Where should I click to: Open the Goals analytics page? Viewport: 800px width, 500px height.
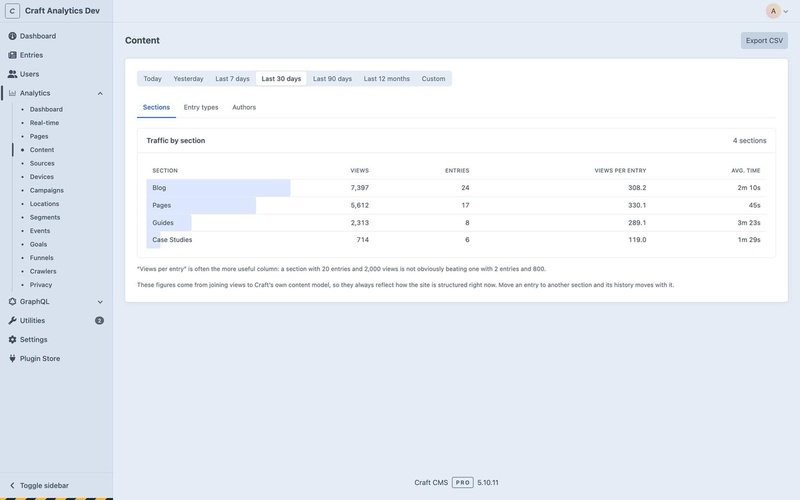38,244
